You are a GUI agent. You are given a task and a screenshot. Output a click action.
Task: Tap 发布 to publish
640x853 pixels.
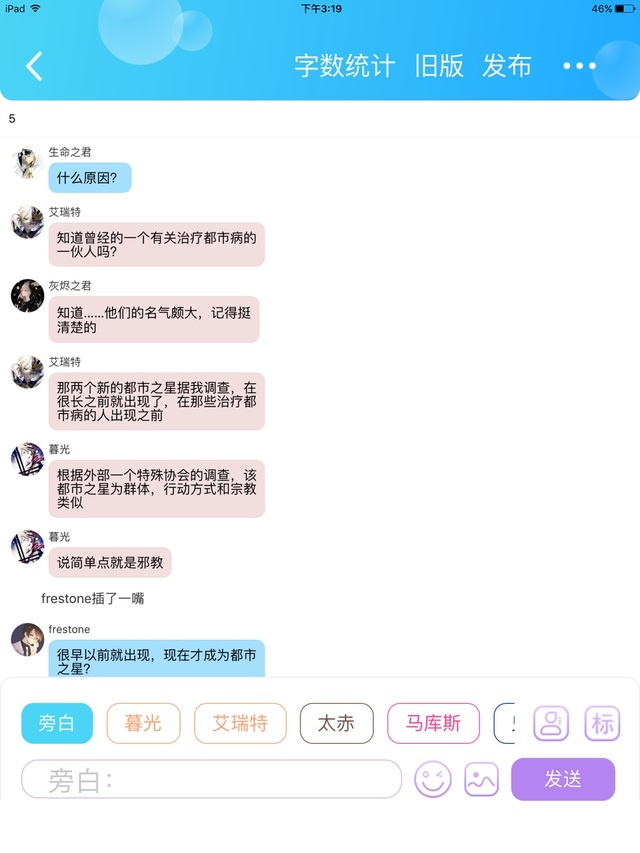click(507, 66)
